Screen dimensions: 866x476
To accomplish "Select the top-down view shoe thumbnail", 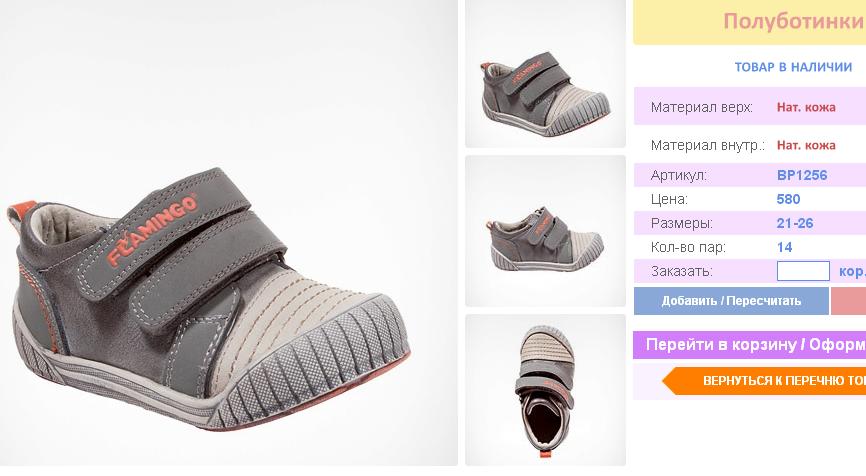I will (545, 390).
